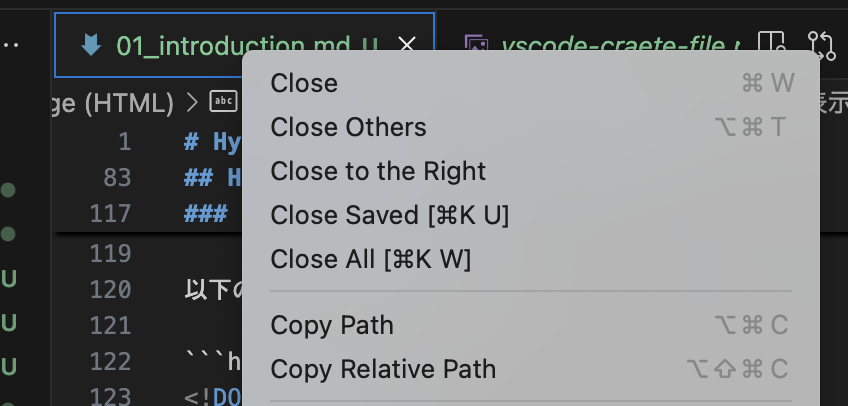Choose Close from the context menu
Screen dimensions: 848x406
coord(304,83)
